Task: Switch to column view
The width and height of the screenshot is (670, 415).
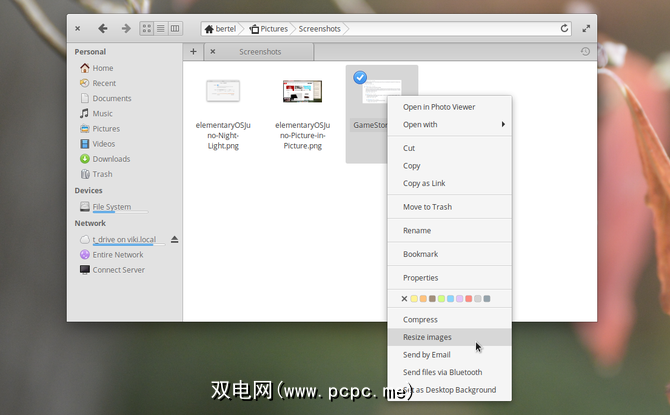Action: 175,29
